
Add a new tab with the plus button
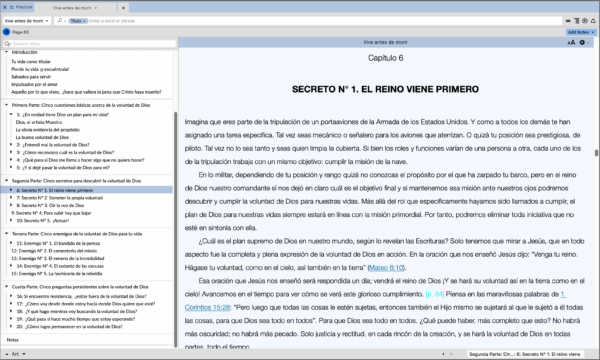tap(123, 8)
